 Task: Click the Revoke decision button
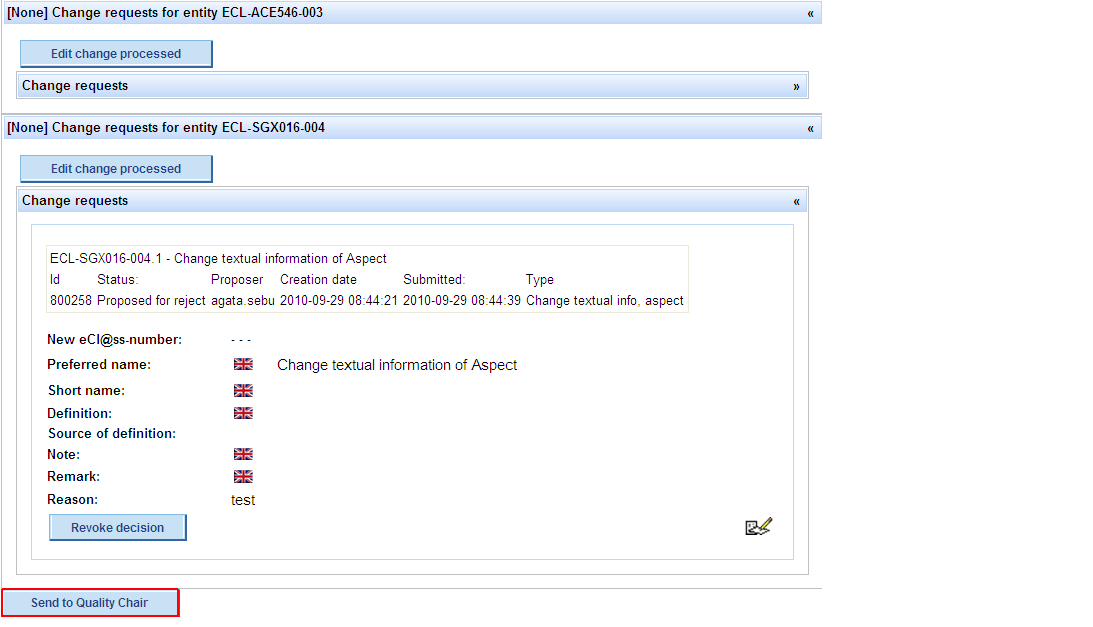[118, 527]
